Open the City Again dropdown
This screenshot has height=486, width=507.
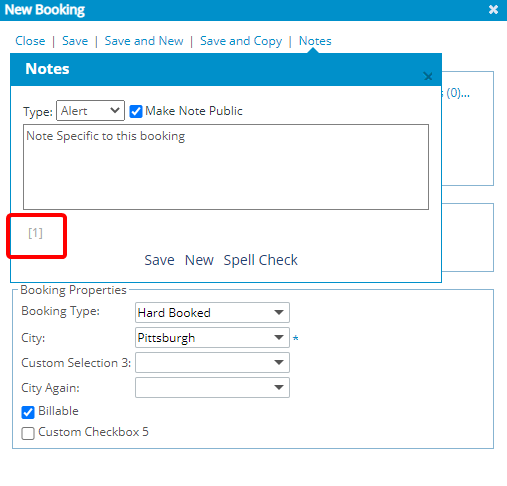[x=212, y=388]
